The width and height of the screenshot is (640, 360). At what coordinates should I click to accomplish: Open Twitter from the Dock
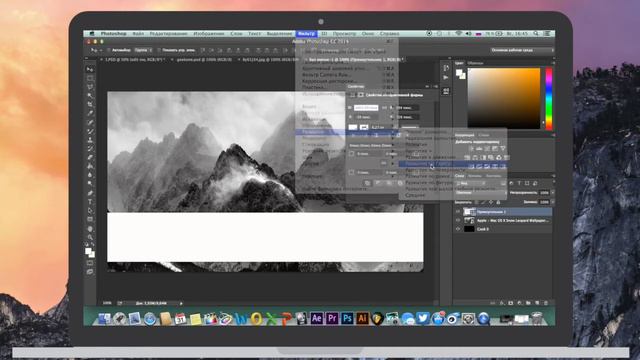point(422,318)
